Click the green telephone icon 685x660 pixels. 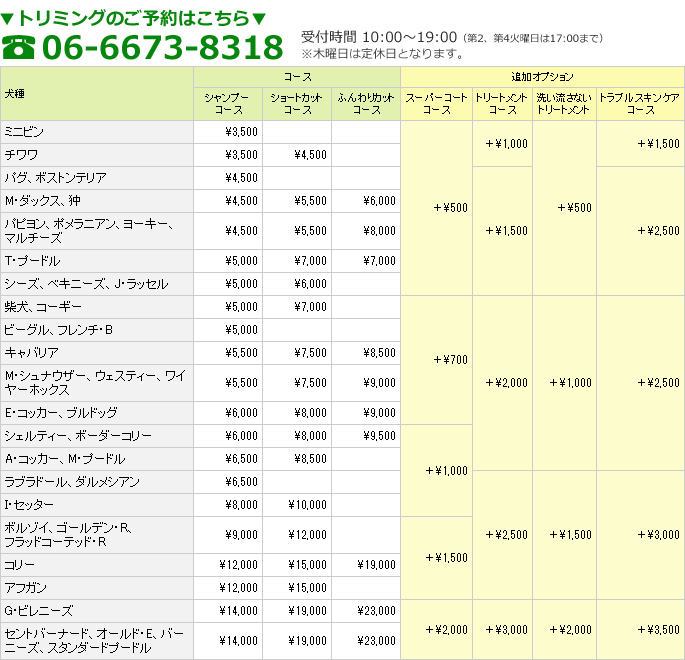pos(18,47)
